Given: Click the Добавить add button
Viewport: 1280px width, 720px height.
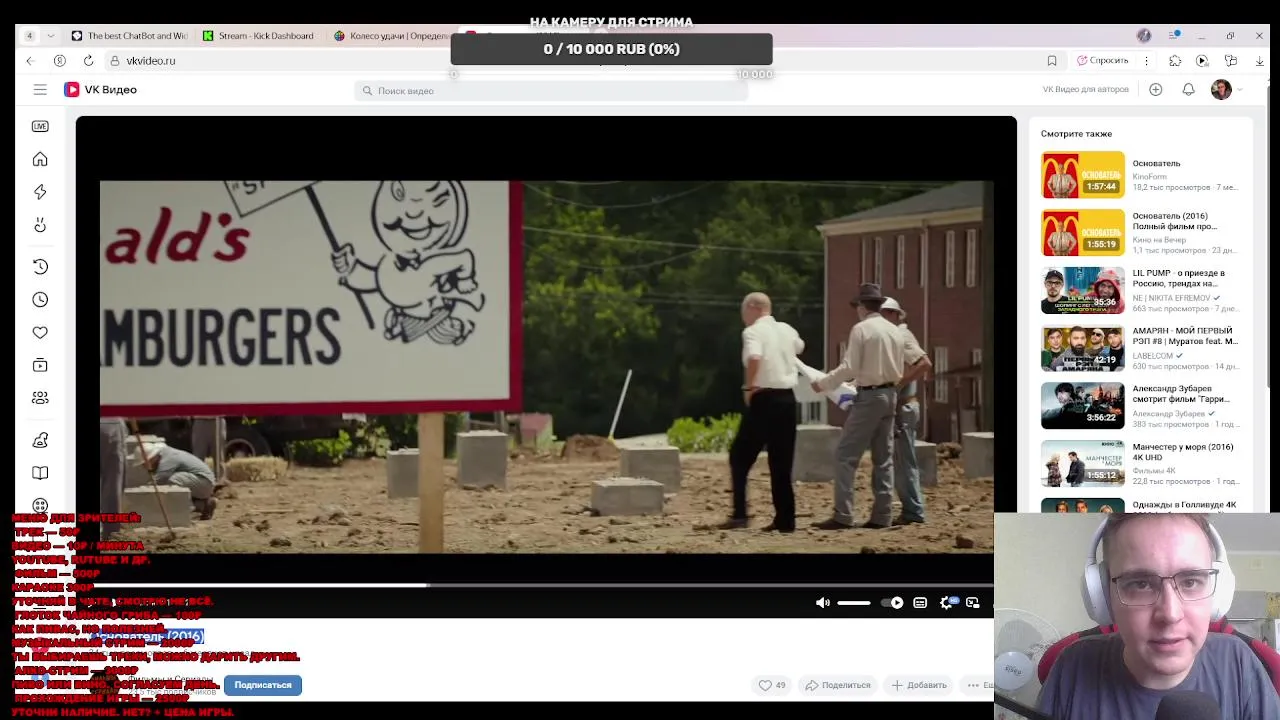Looking at the screenshot, I should click(919, 685).
